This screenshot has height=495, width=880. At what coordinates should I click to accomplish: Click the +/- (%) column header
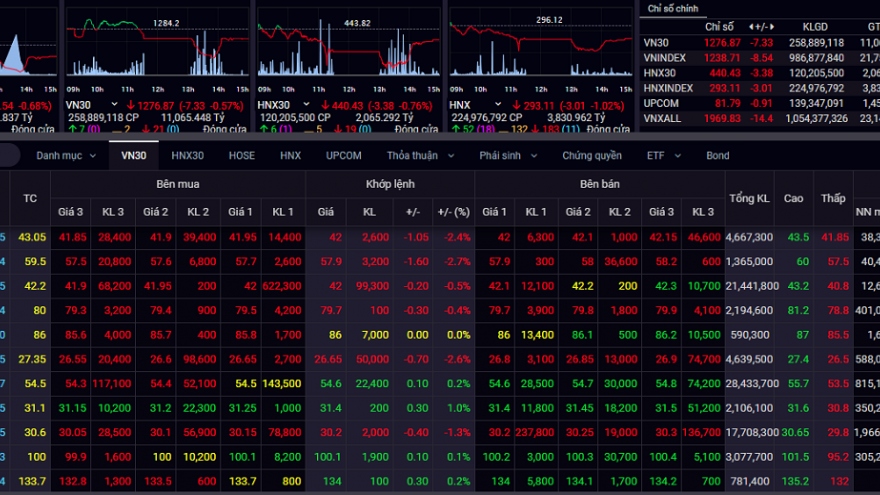tap(453, 212)
